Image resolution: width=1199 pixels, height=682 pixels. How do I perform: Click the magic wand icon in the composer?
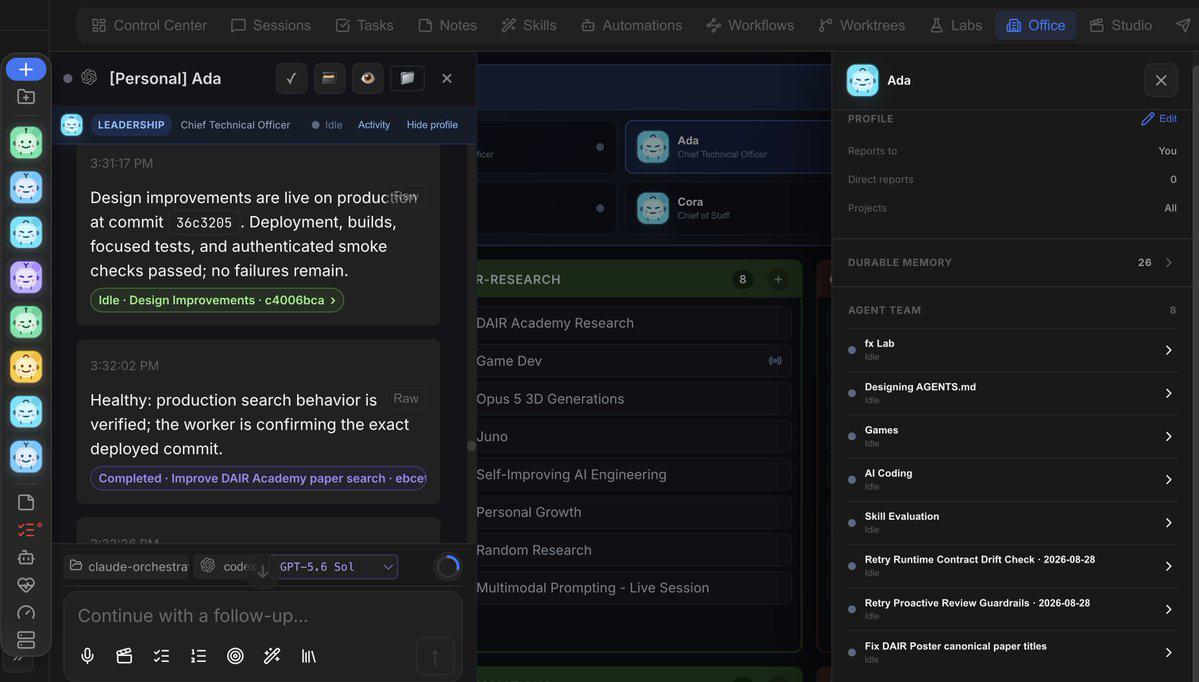coord(272,656)
